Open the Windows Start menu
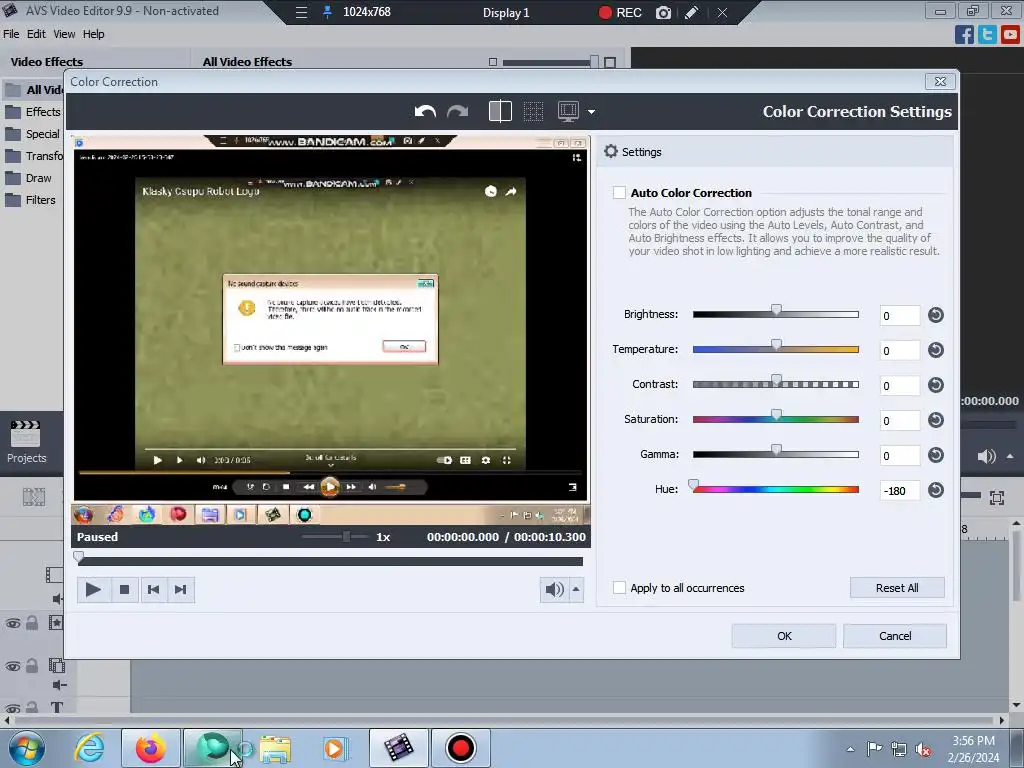Screen dimensions: 1024x768 coord(27,748)
